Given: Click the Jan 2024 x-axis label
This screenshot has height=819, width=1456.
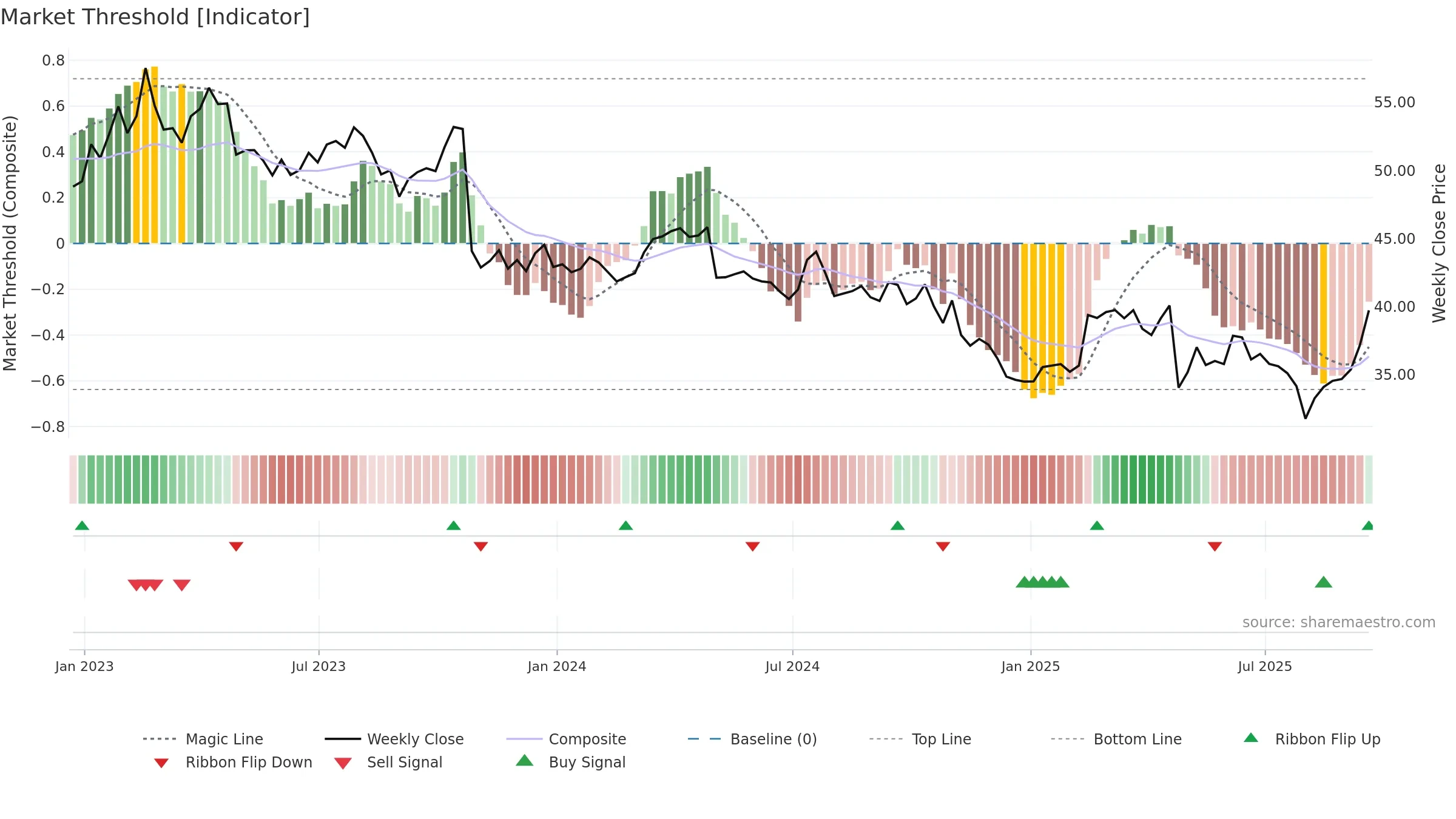Looking at the screenshot, I should point(557,666).
